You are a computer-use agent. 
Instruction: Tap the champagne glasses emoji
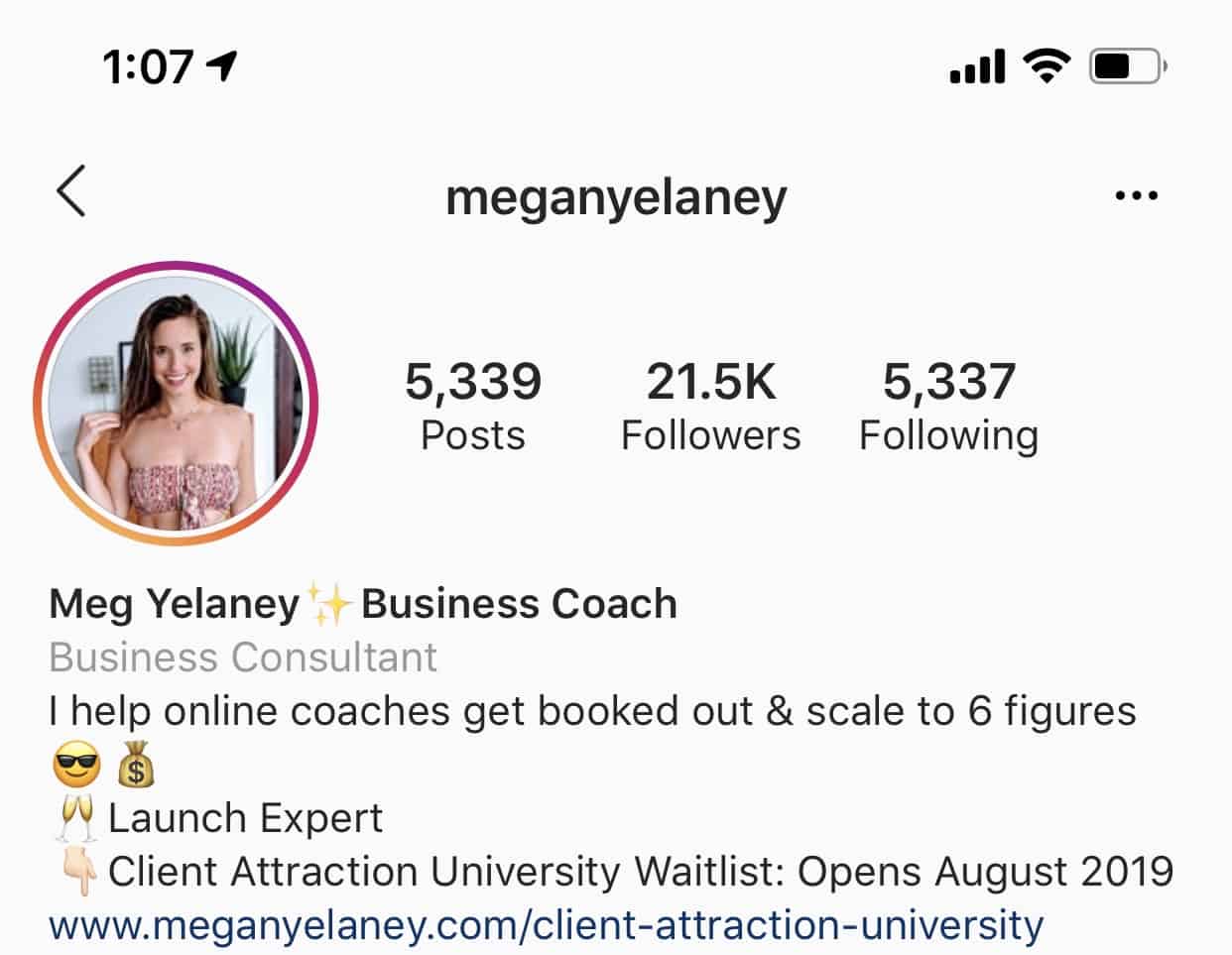(x=74, y=818)
